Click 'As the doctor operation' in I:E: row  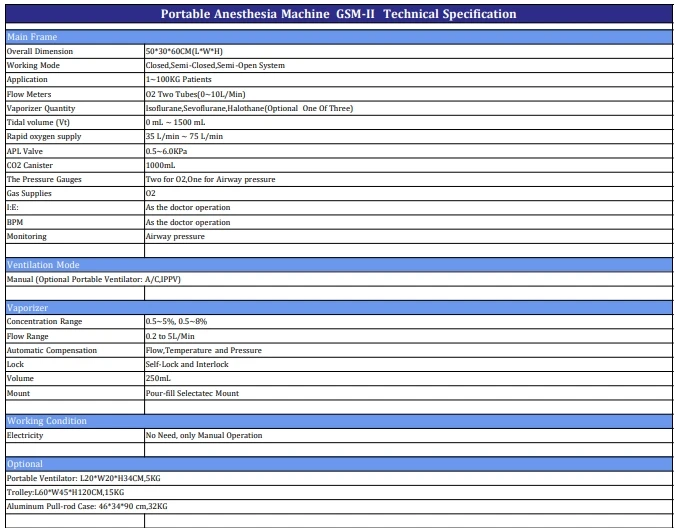click(188, 207)
